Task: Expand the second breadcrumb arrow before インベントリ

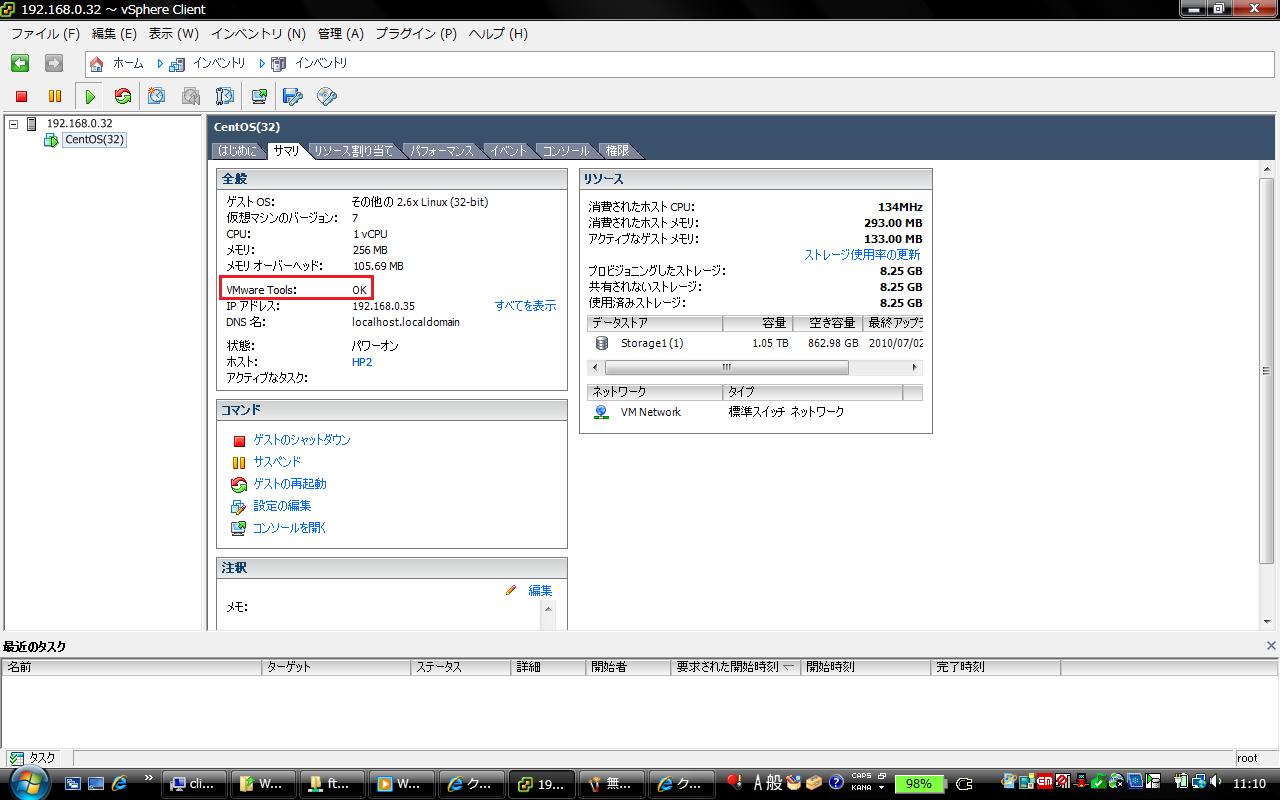Action: [262, 63]
